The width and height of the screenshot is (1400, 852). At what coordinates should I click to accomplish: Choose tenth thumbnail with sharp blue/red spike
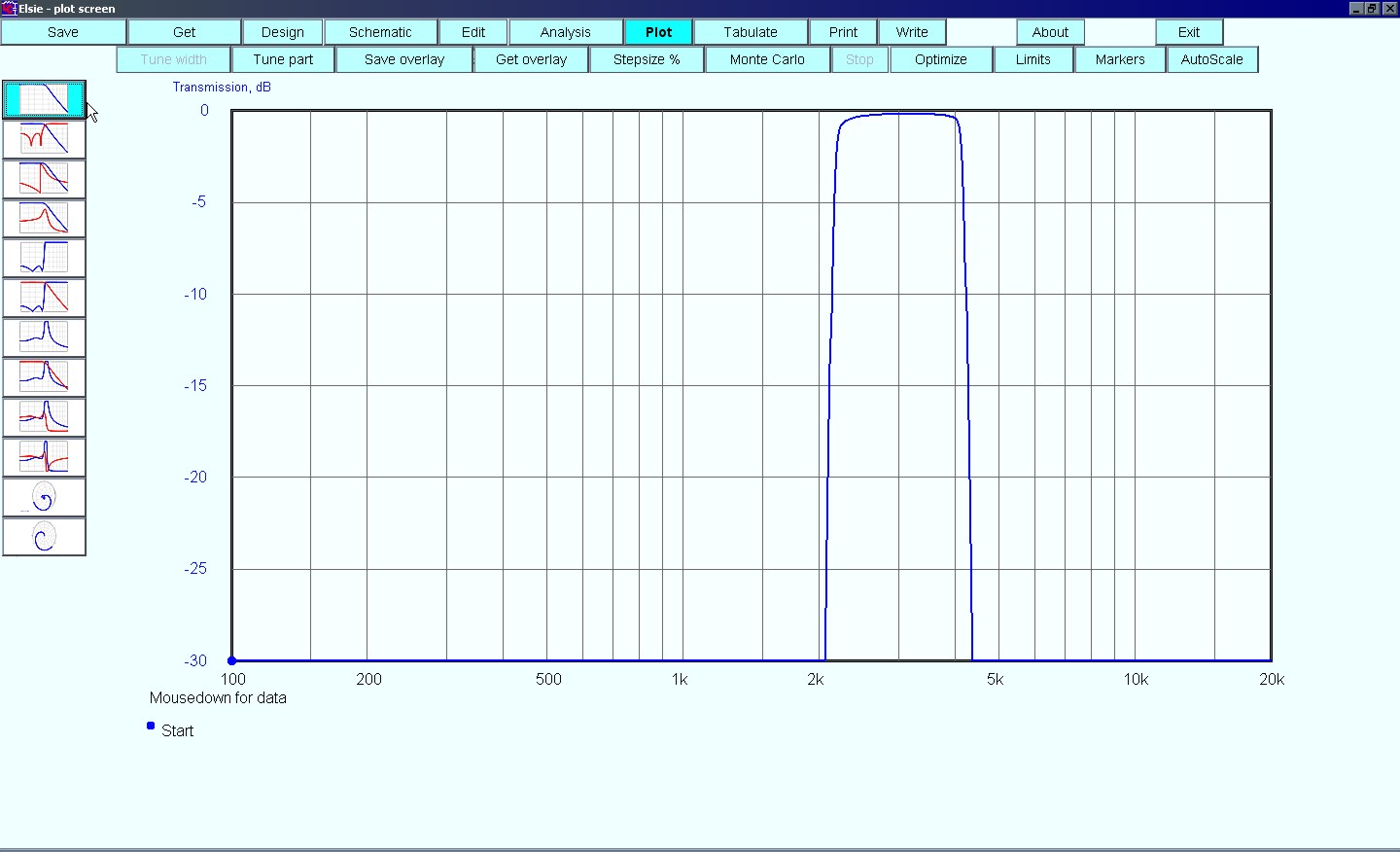[x=44, y=457]
